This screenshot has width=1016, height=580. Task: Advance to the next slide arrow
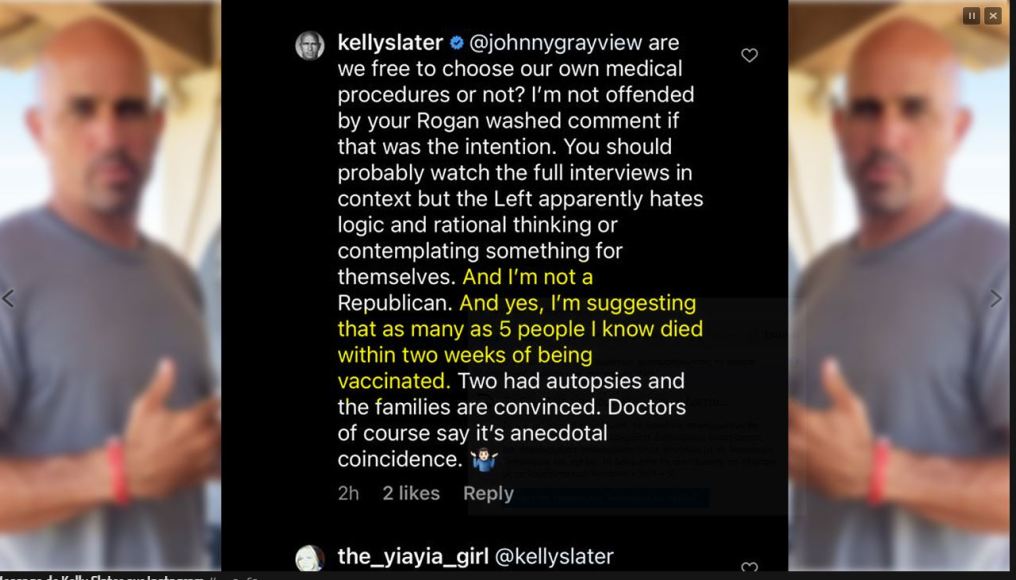(x=995, y=298)
